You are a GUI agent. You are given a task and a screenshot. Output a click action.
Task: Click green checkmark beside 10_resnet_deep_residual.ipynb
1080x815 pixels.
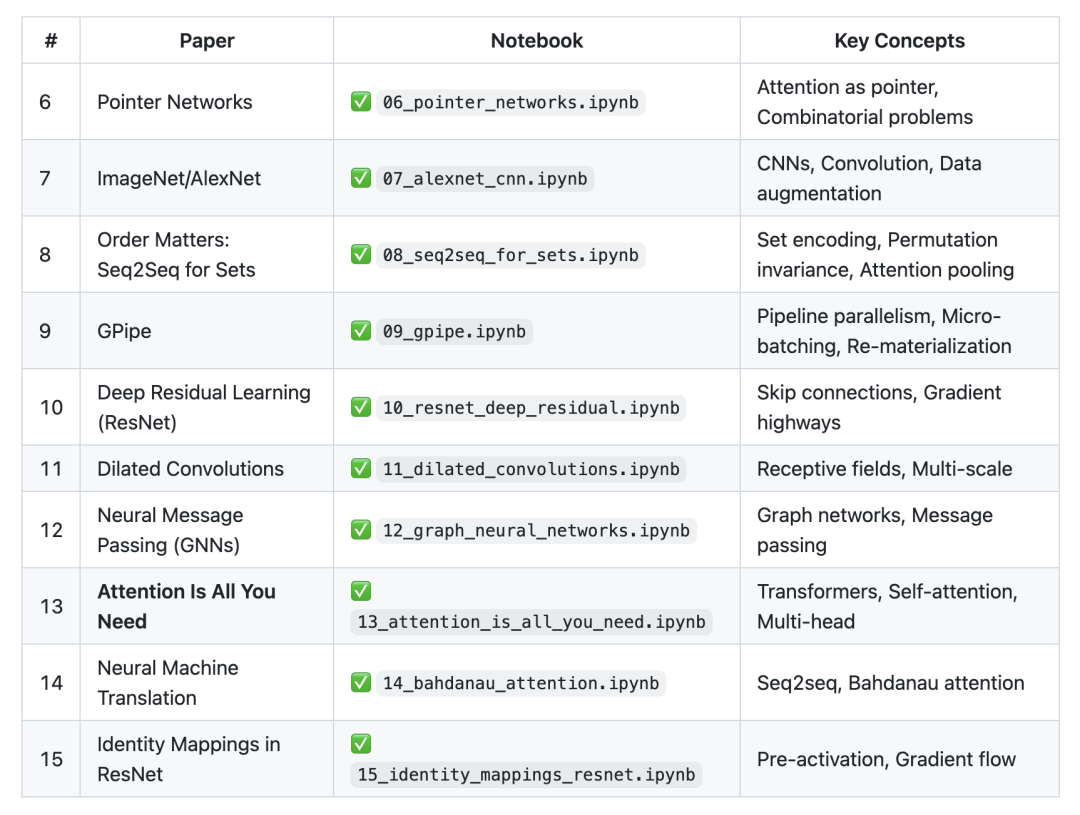tap(361, 407)
